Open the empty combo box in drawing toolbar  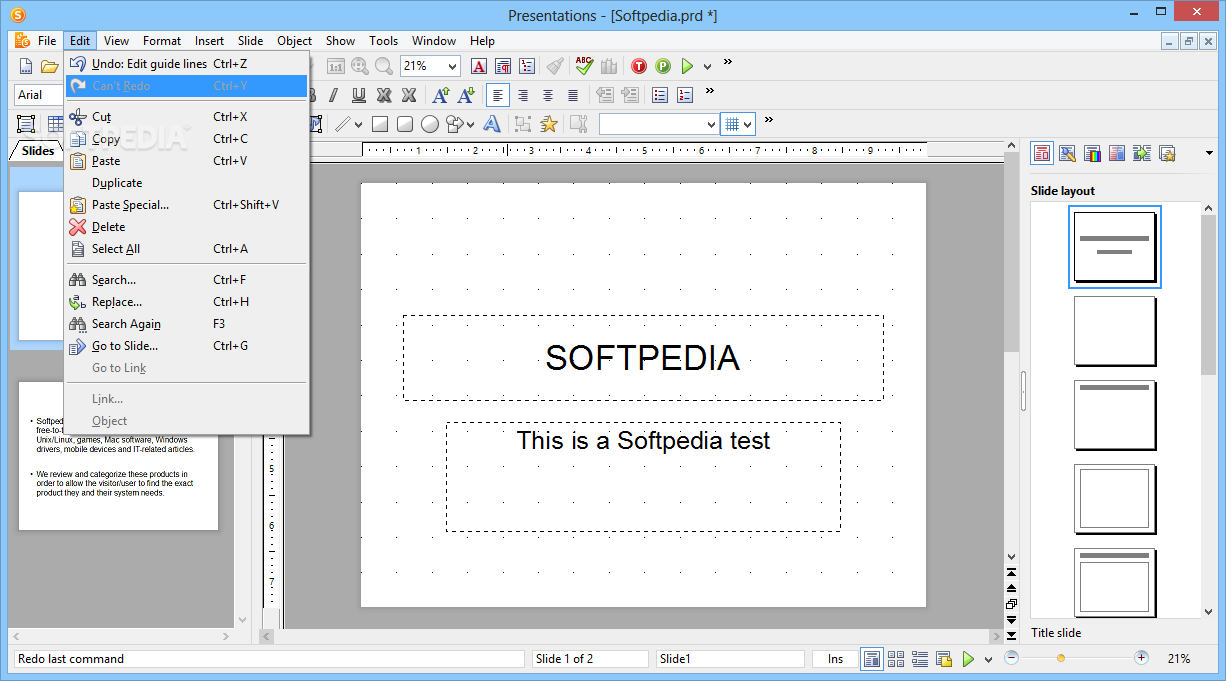[659, 124]
